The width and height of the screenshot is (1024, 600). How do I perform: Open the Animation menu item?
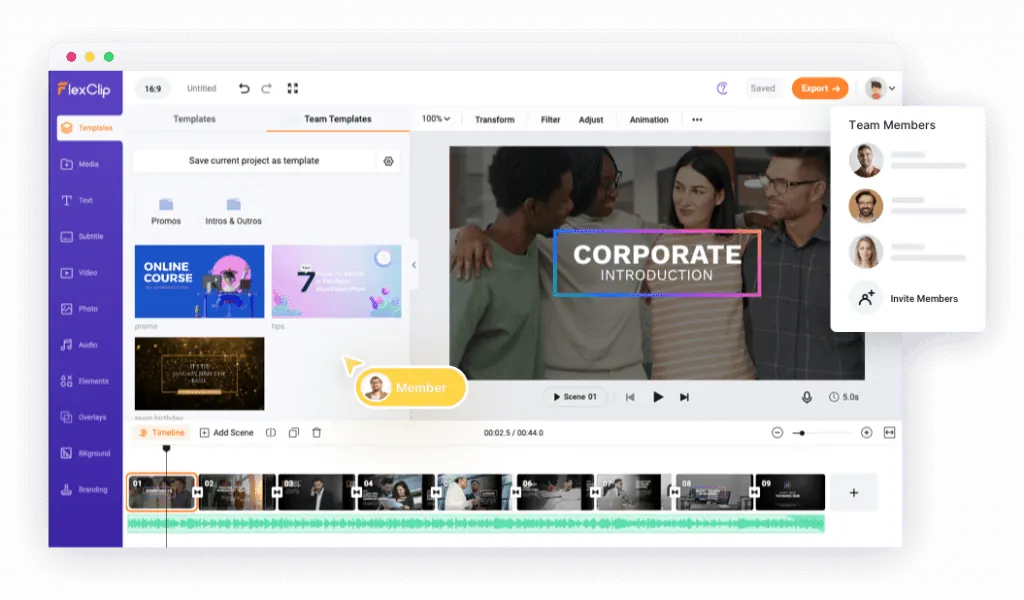[x=648, y=119]
